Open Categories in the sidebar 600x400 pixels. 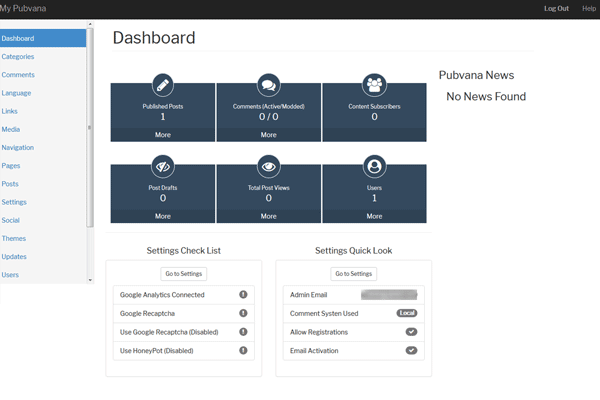18,57
